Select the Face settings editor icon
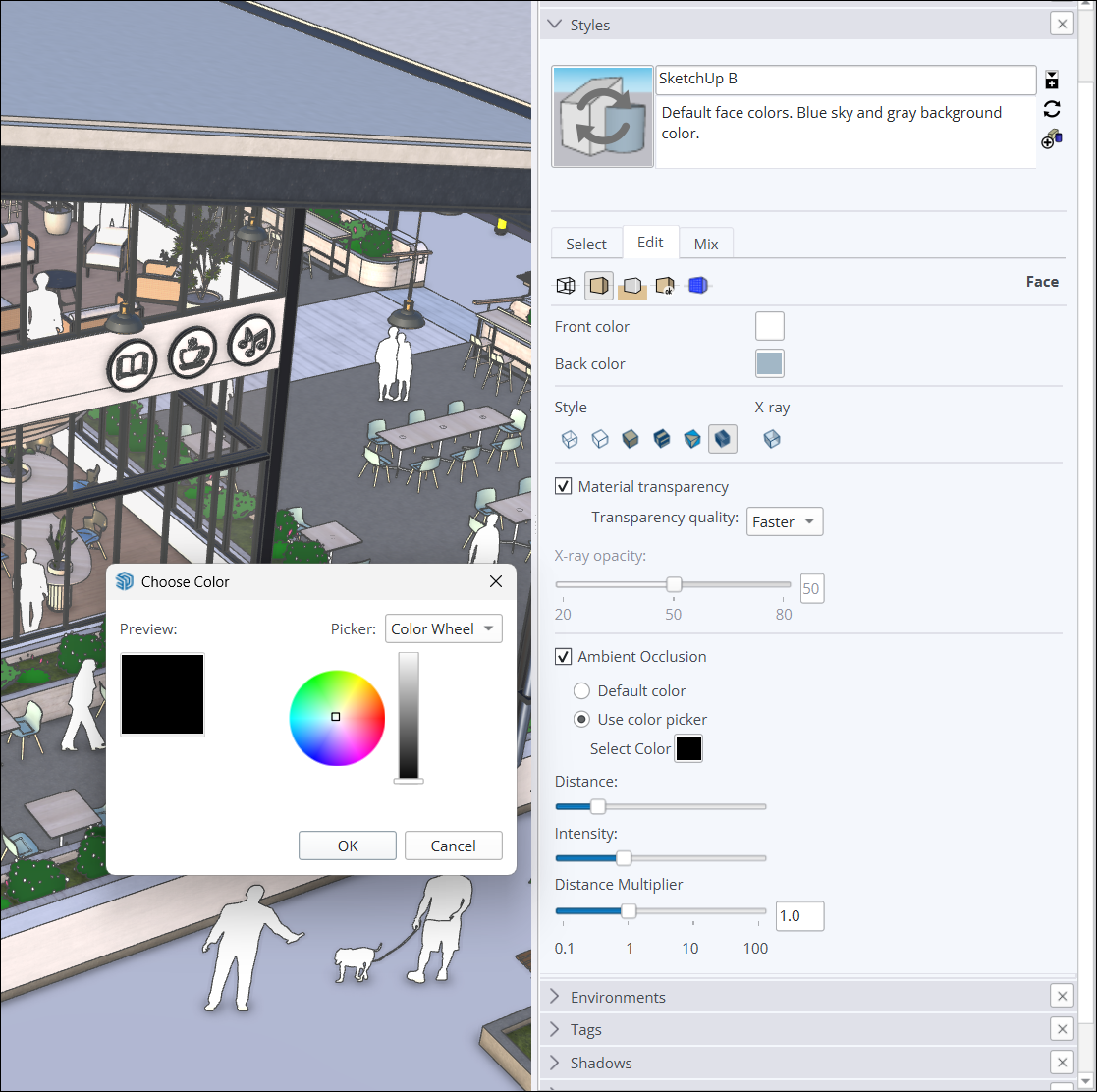Screen dimensions: 1097x1092 tap(598, 285)
